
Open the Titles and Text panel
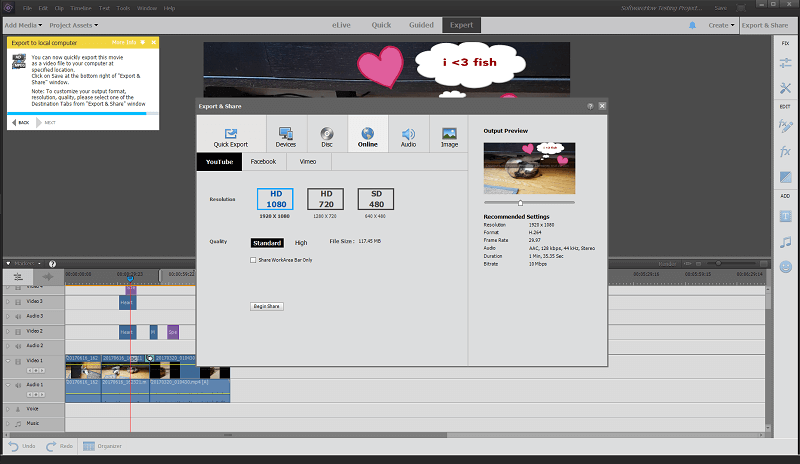(x=785, y=216)
